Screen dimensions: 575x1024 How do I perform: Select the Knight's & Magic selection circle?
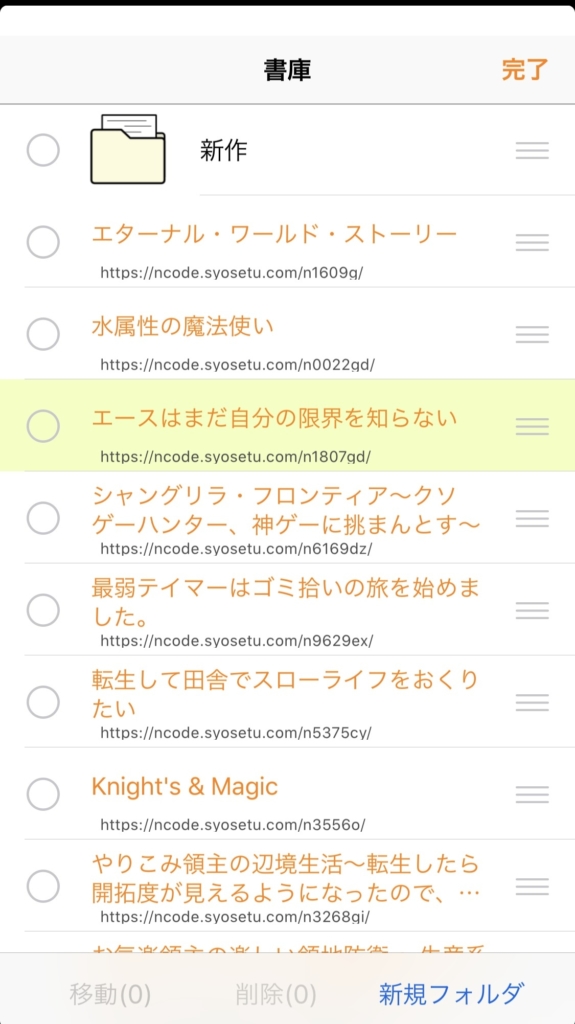43,795
